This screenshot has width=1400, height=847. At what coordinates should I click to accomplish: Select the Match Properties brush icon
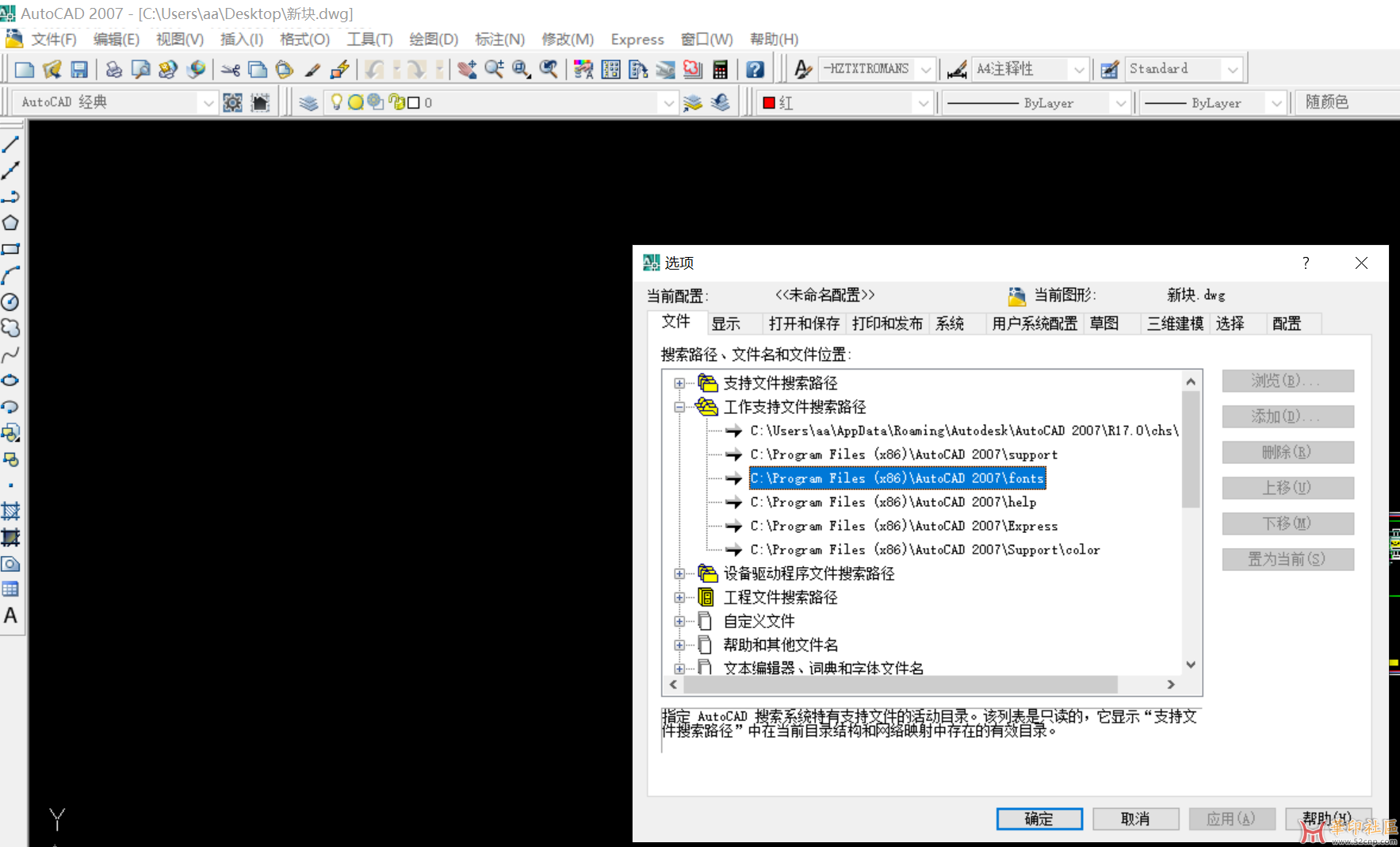(x=312, y=70)
